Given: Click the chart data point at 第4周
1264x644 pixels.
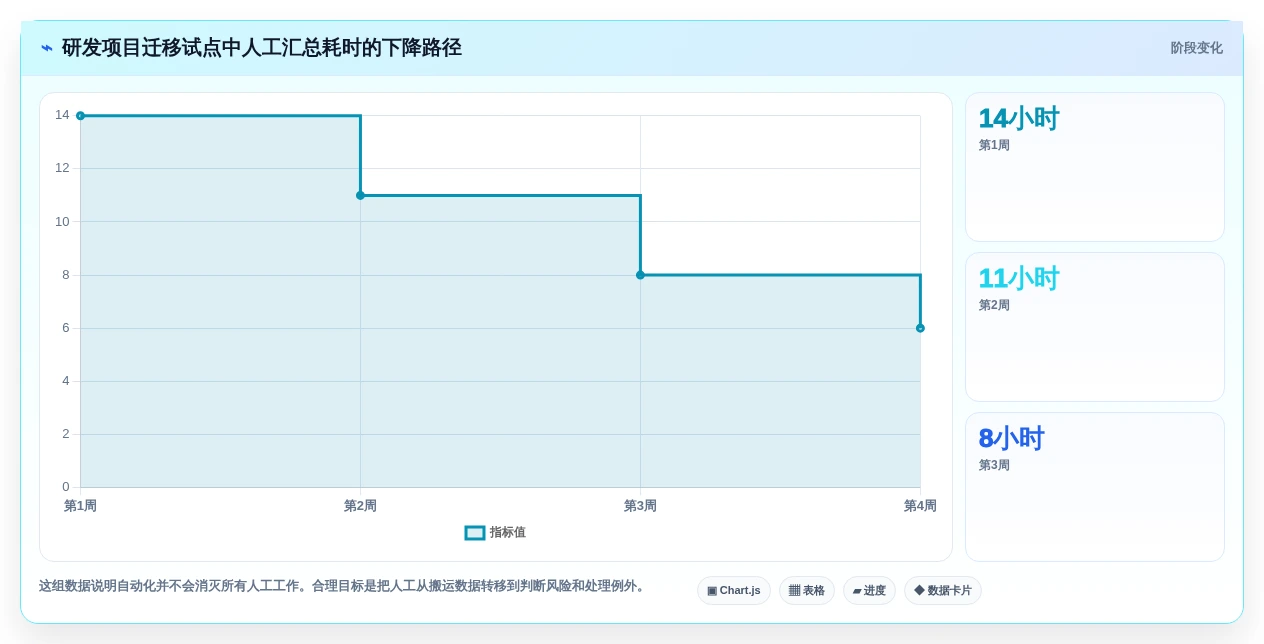Looking at the screenshot, I should click(x=920, y=328).
